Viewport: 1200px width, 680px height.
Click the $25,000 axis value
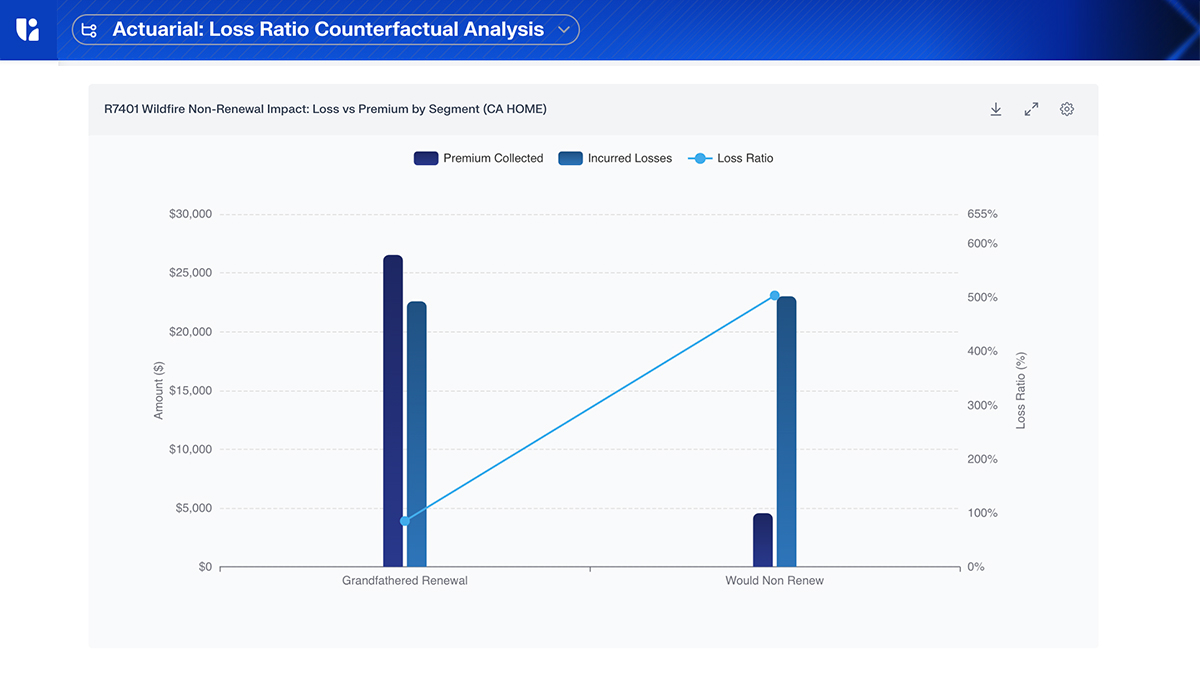[190, 273]
